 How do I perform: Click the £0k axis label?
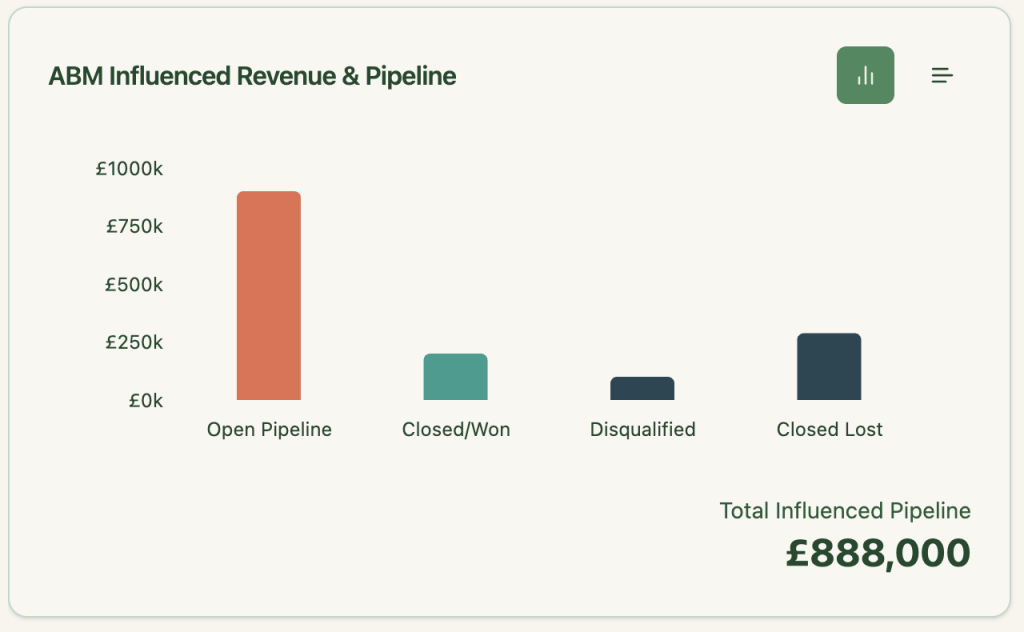tap(145, 399)
